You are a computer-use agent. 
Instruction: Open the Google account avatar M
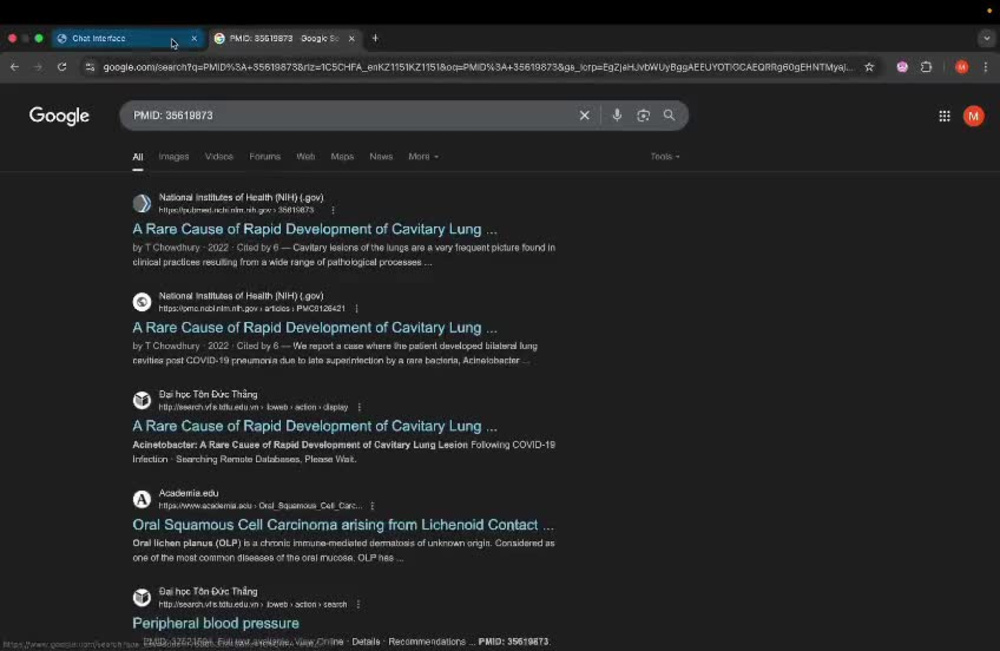(x=973, y=116)
